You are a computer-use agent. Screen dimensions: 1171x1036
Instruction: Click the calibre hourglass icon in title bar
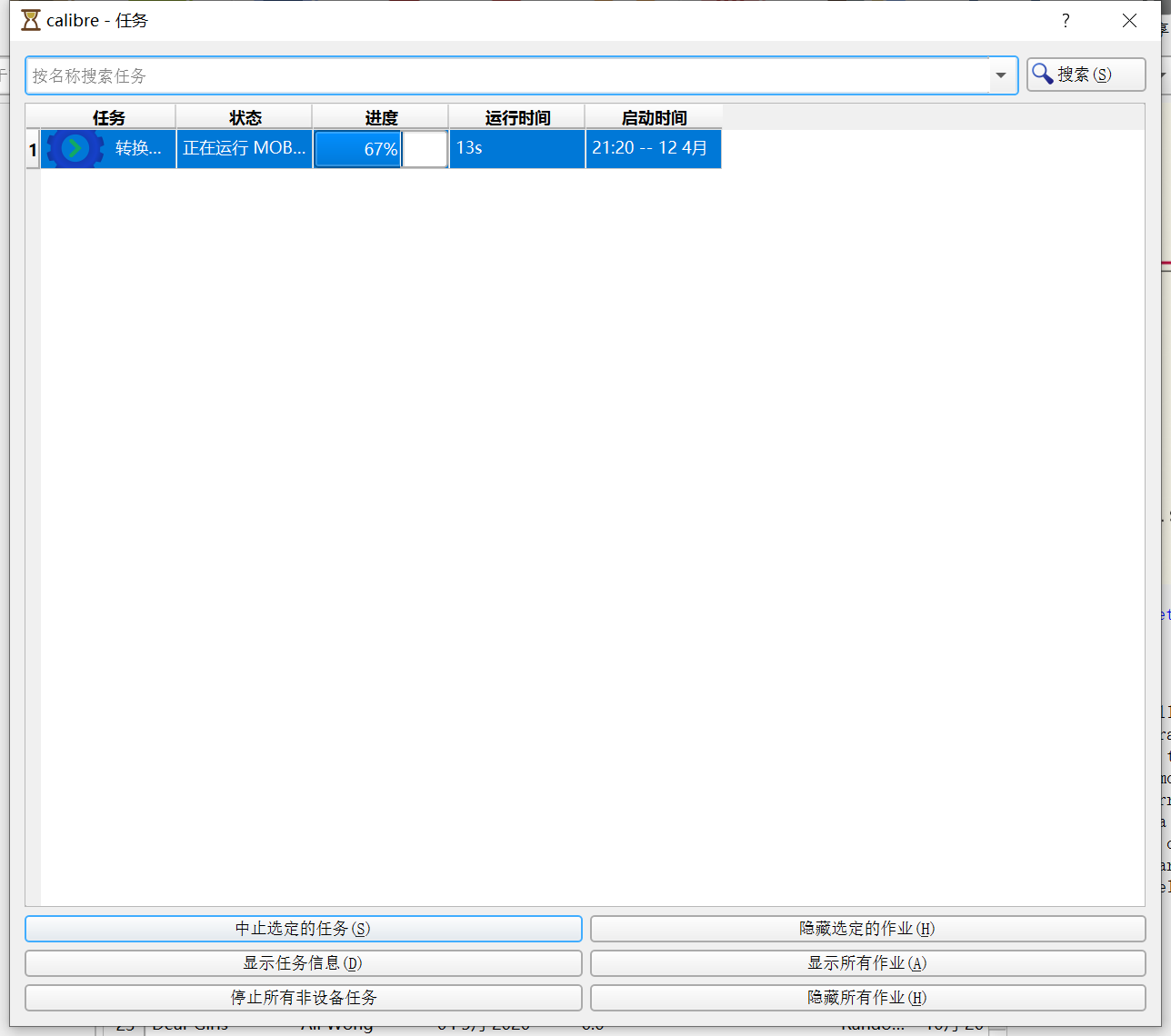pyautogui.click(x=32, y=20)
